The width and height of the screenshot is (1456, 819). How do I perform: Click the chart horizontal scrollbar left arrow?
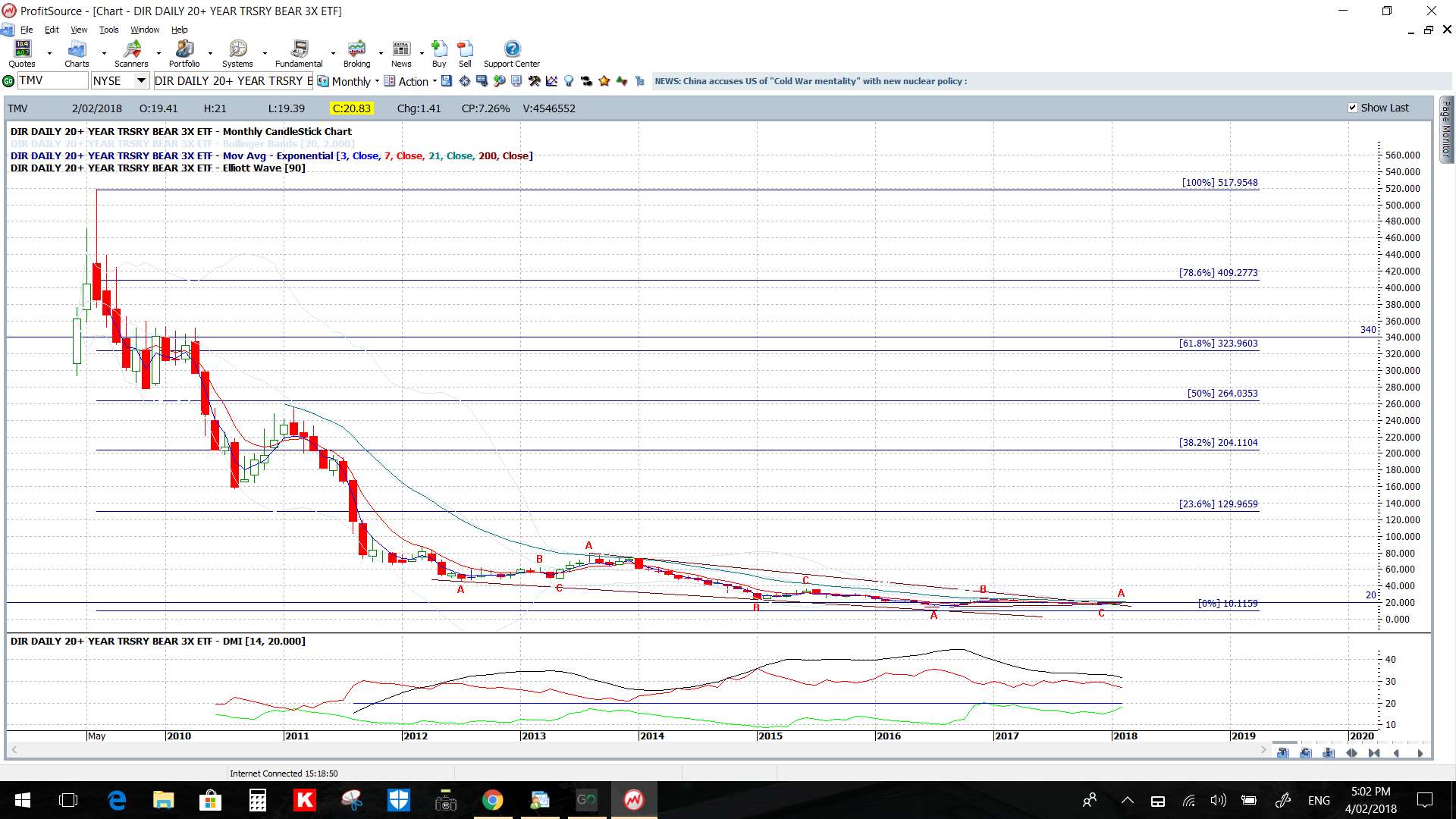pos(14,750)
